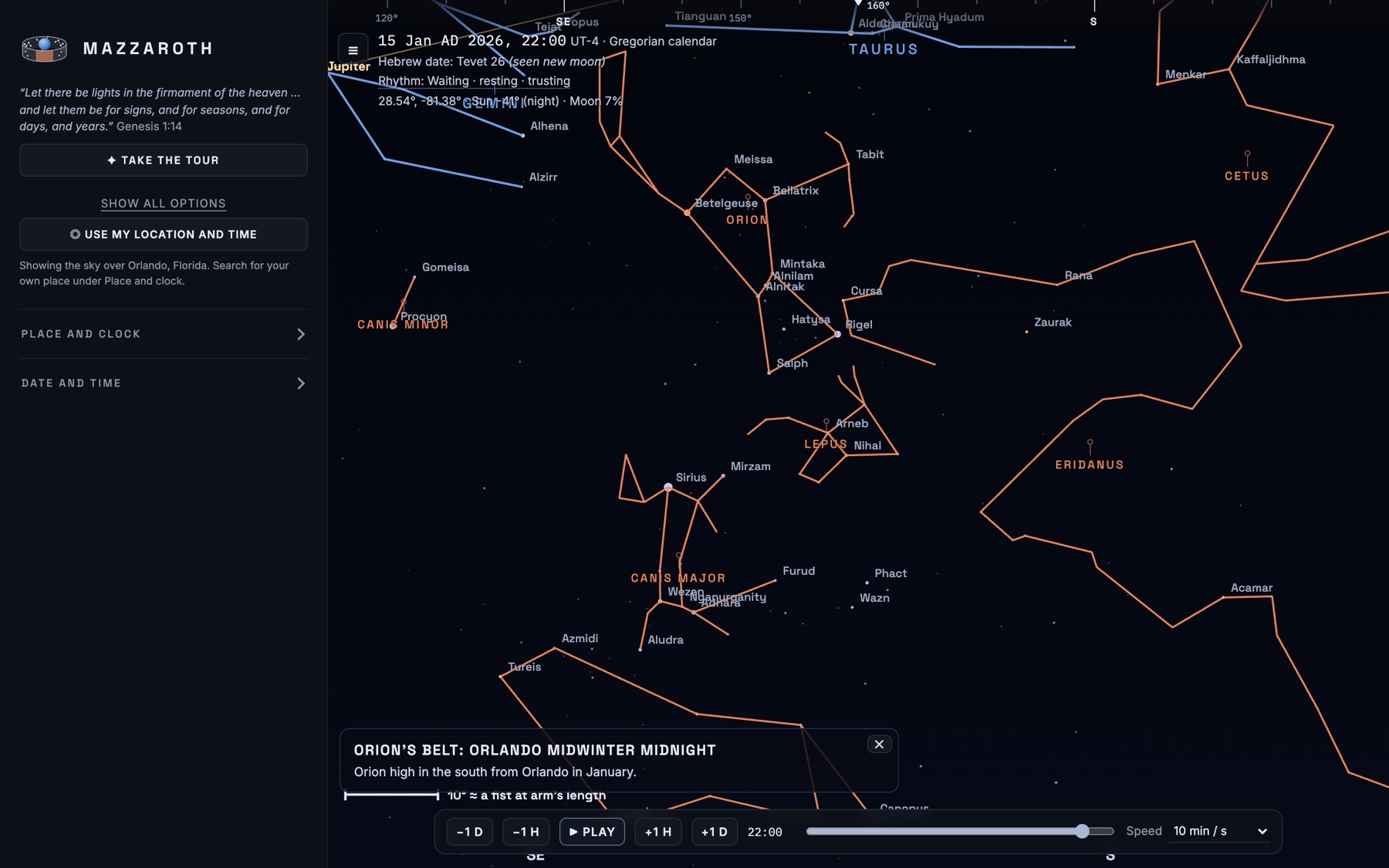Select the star label Menkar
This screenshot has width=1389, height=868.
point(1185,74)
